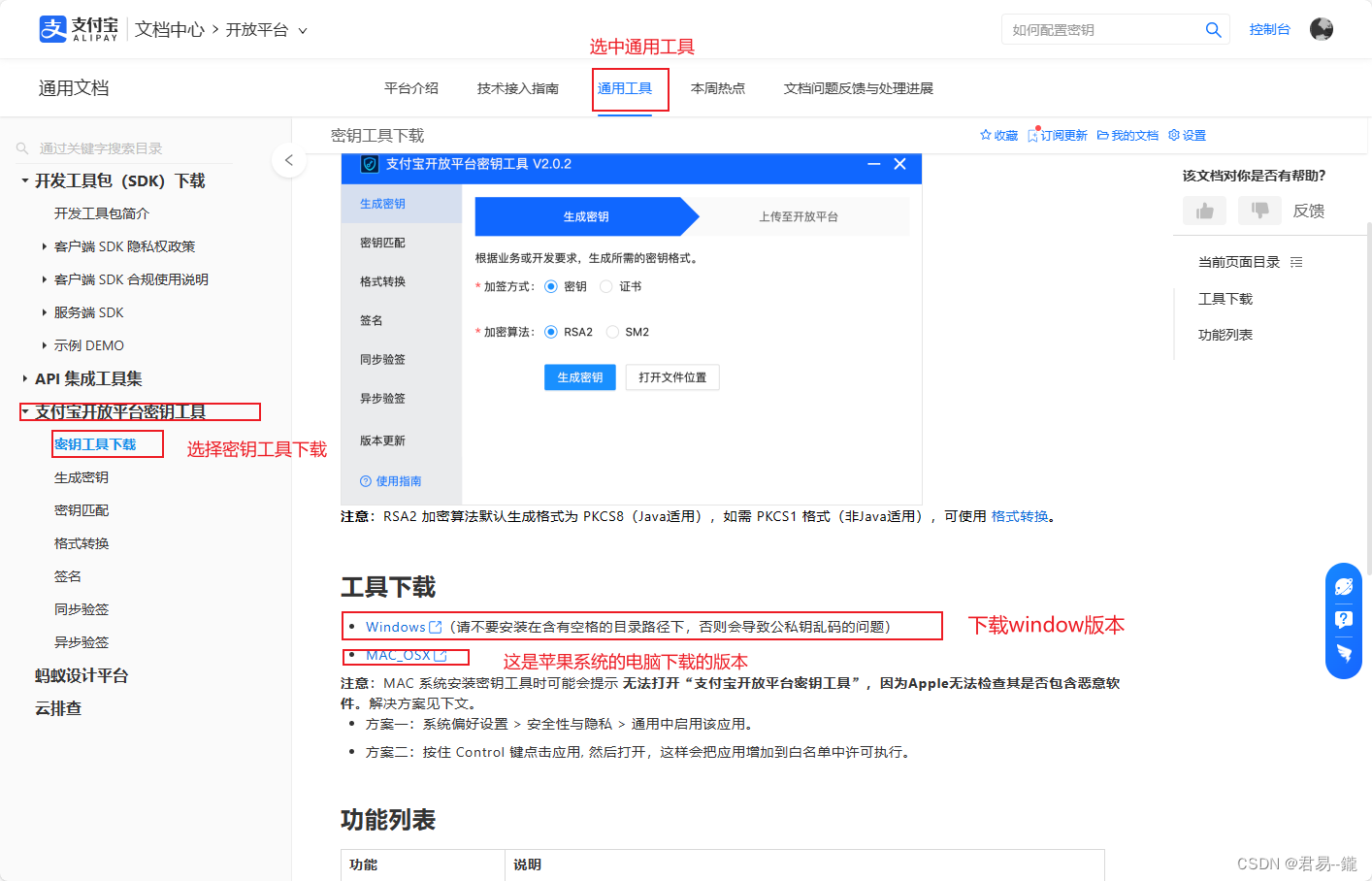Click 反馈 feedback link
The height and width of the screenshot is (881, 1372).
tap(1309, 211)
